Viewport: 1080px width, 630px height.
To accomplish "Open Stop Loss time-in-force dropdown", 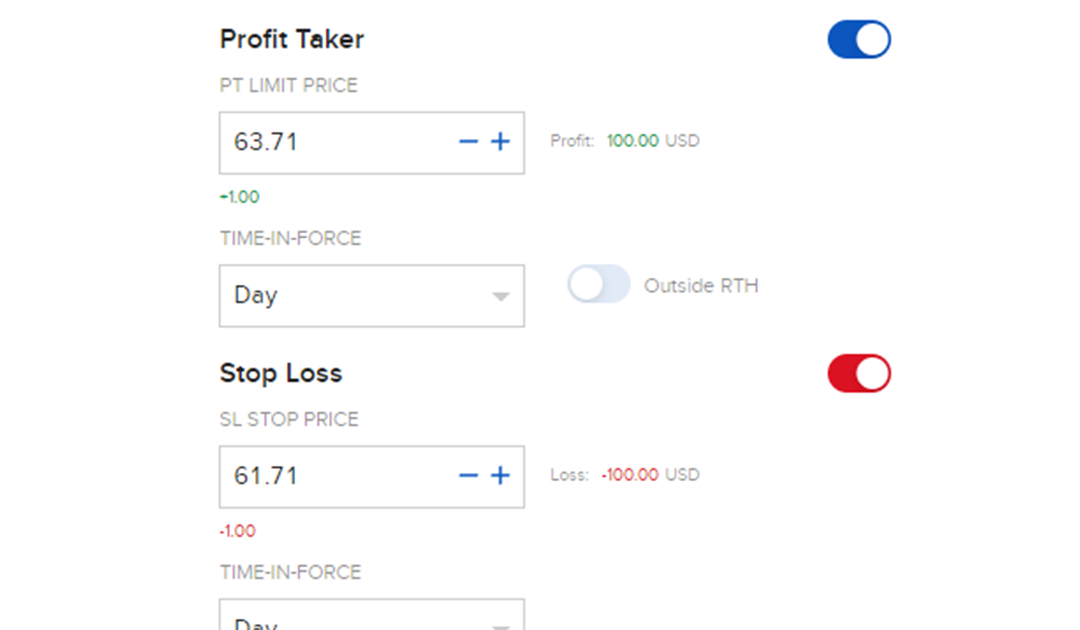I will [x=371, y=618].
